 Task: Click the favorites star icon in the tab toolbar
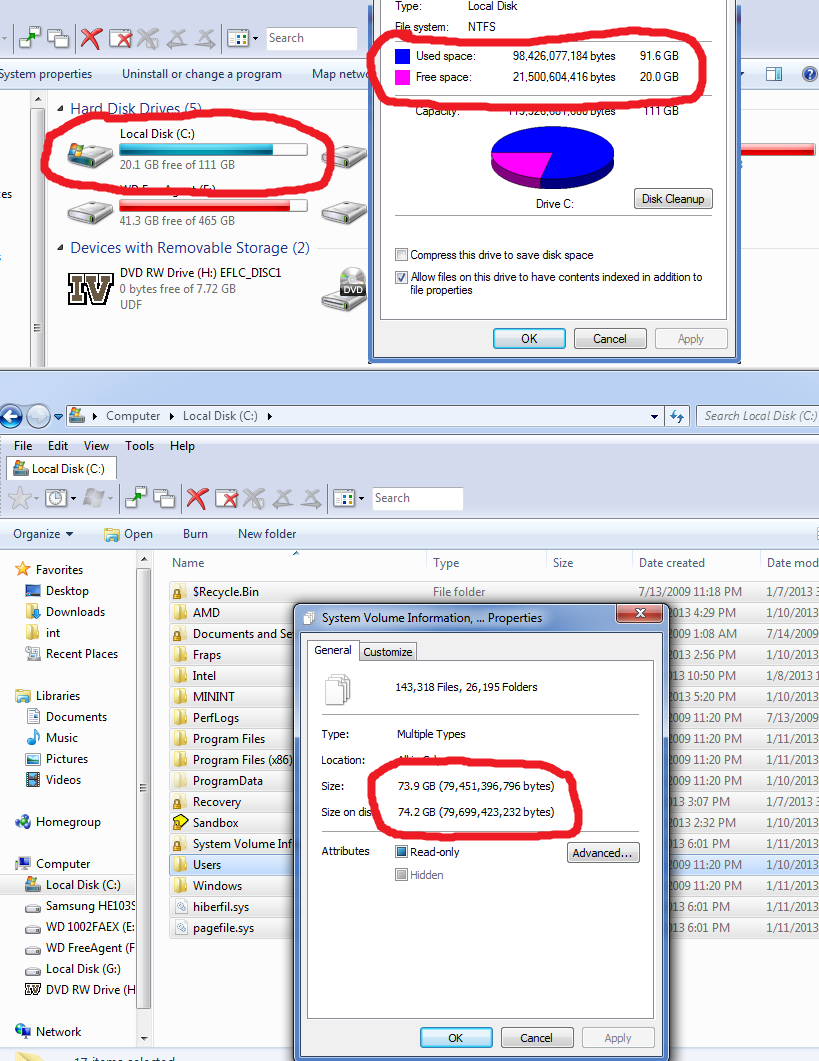20,499
